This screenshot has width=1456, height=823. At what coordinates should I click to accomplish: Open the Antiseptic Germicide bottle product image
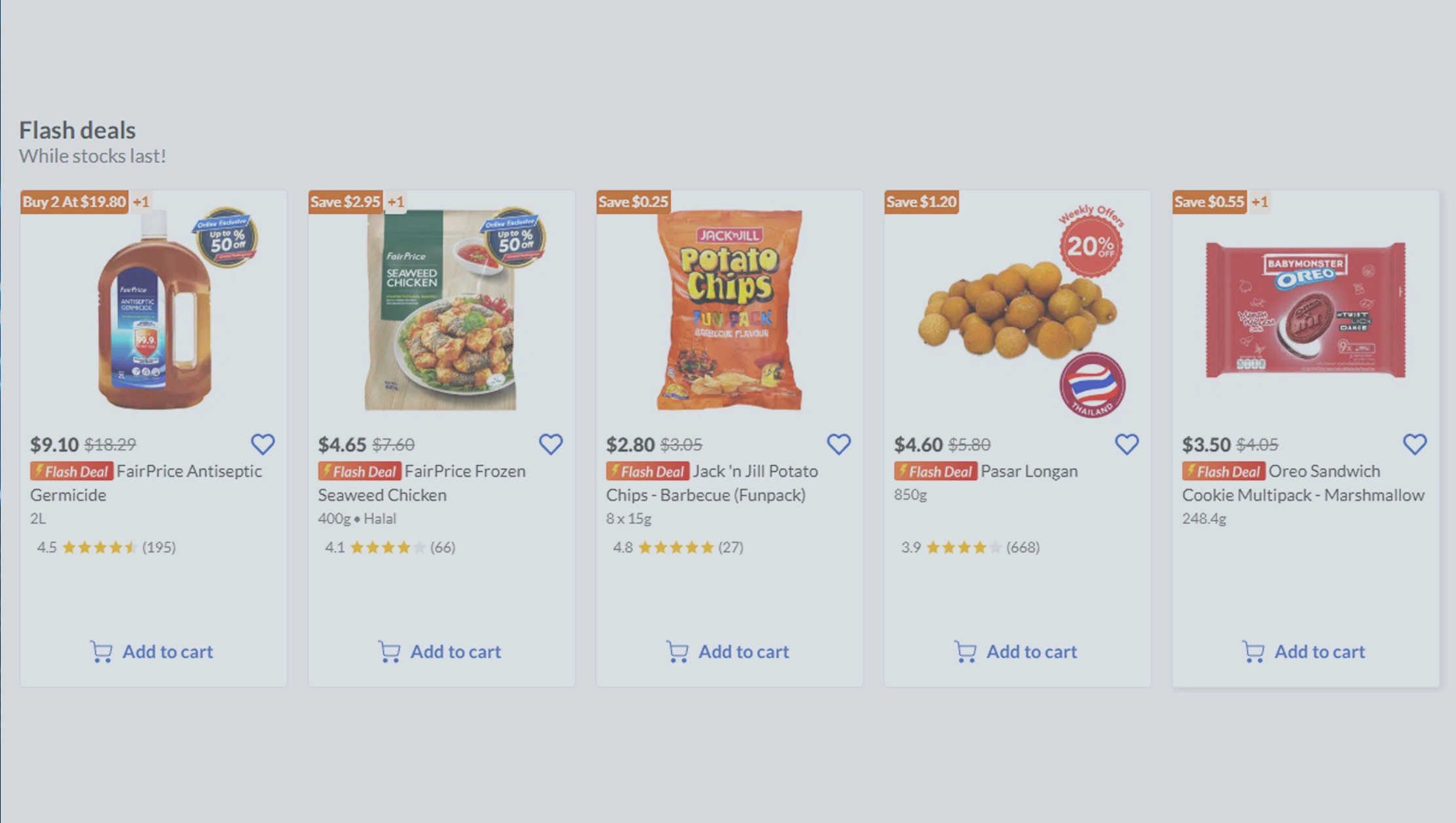(x=155, y=311)
